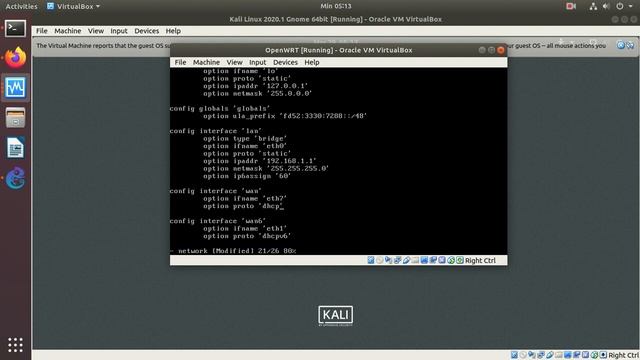This screenshot has width=640, height=360.
Task: Open network adapter indicator in OpenWRT status bar
Action: pyautogui.click(x=397, y=260)
